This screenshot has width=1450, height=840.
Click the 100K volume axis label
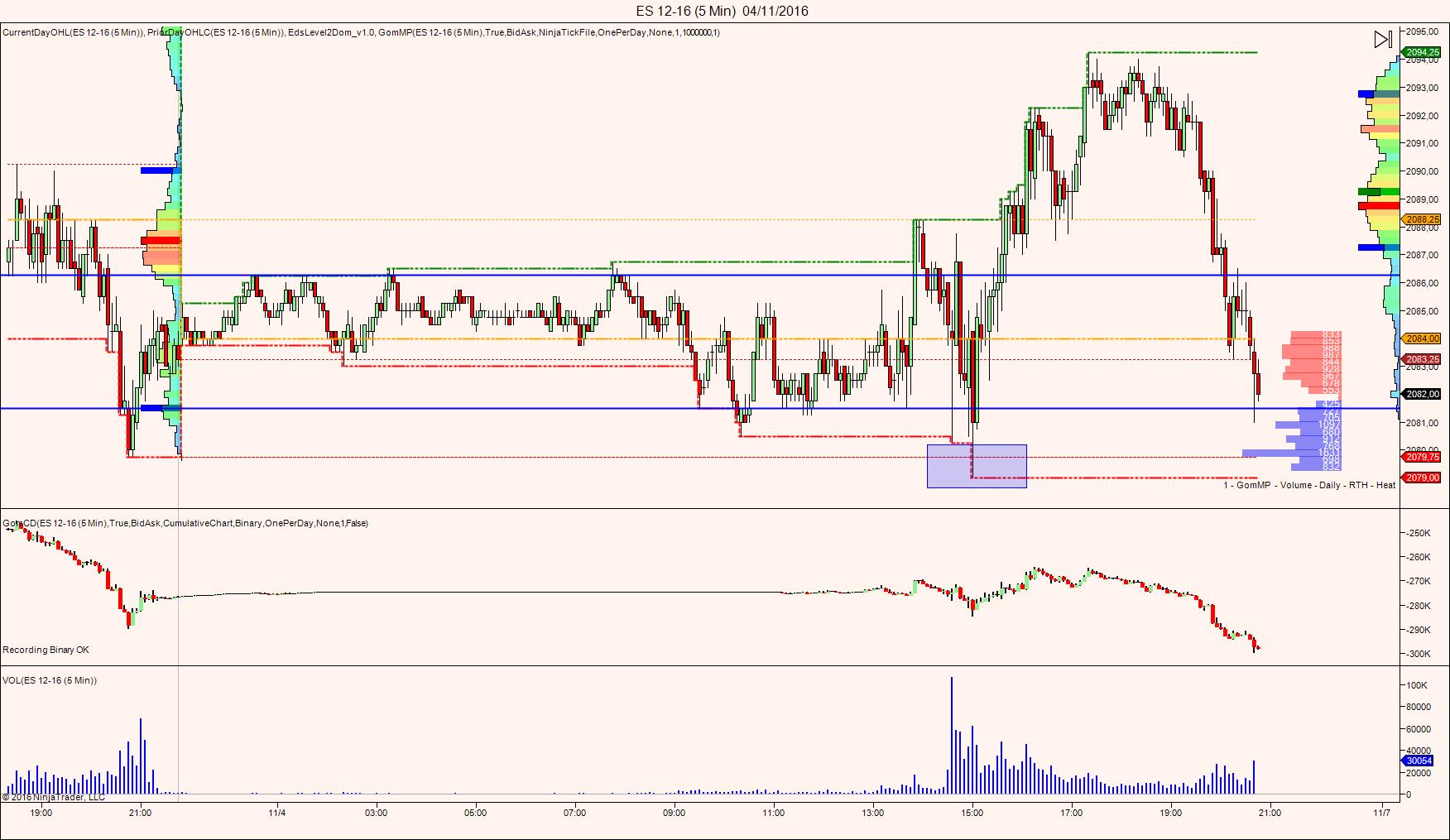coord(1417,685)
